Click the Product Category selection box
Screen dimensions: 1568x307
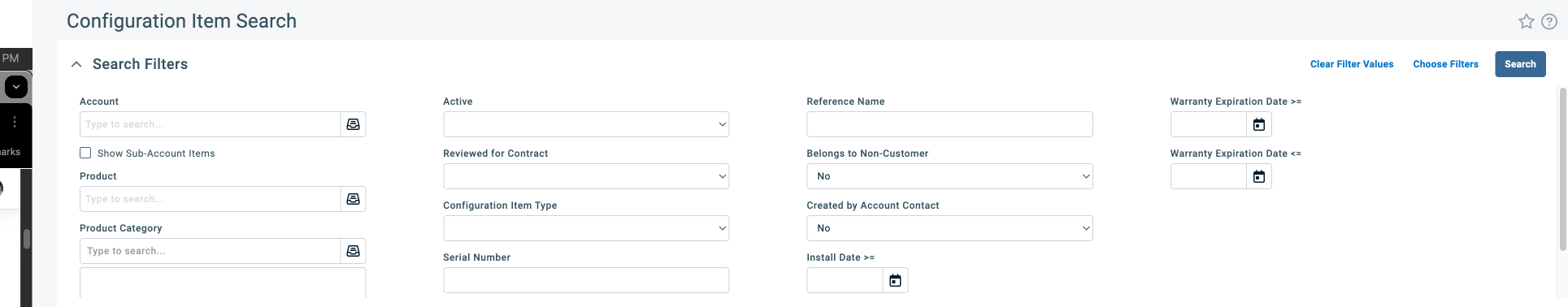(223, 283)
